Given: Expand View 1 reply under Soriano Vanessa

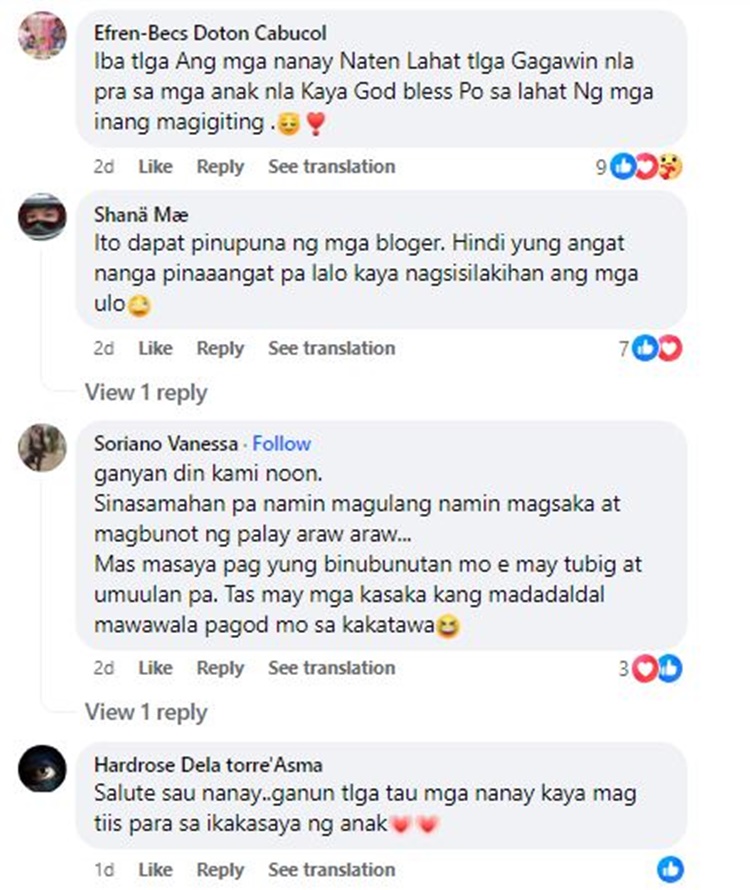Looking at the screenshot, I should (146, 712).
